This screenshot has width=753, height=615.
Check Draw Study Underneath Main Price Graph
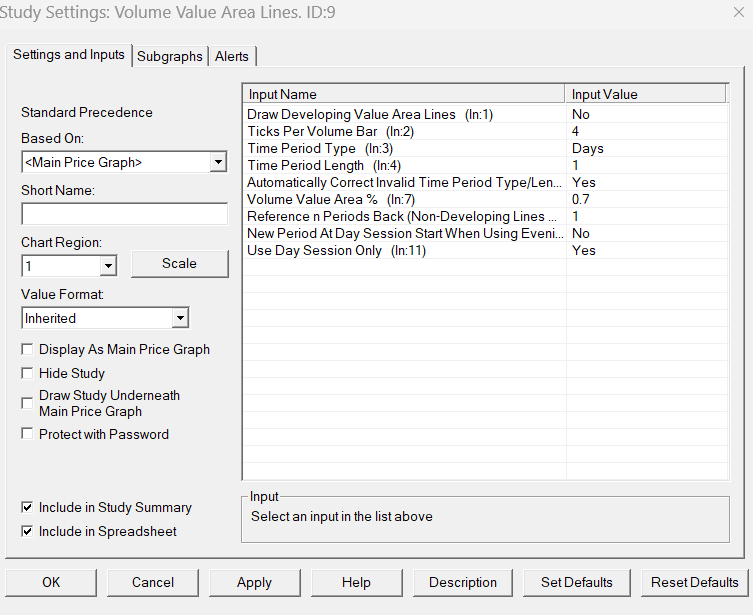27,403
